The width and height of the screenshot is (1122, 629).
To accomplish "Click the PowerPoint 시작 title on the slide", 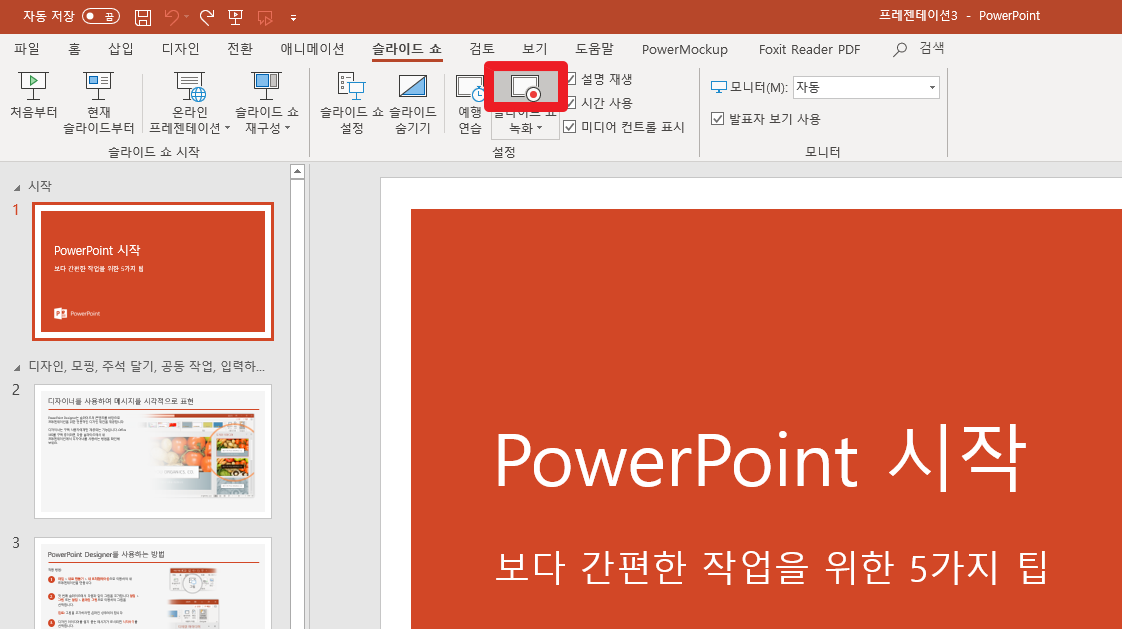I will click(761, 458).
